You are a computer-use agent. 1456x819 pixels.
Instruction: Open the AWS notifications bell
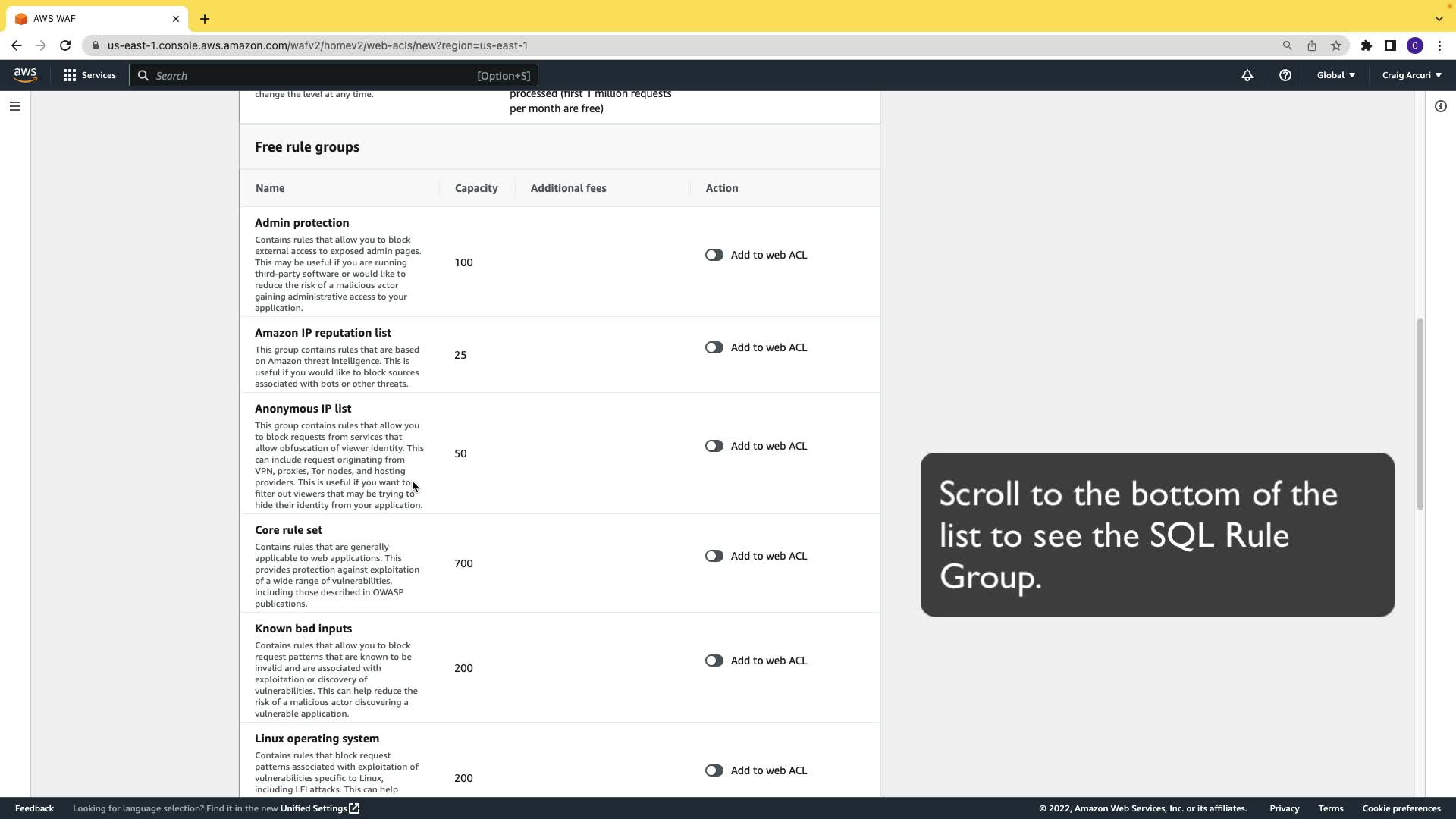point(1247,75)
